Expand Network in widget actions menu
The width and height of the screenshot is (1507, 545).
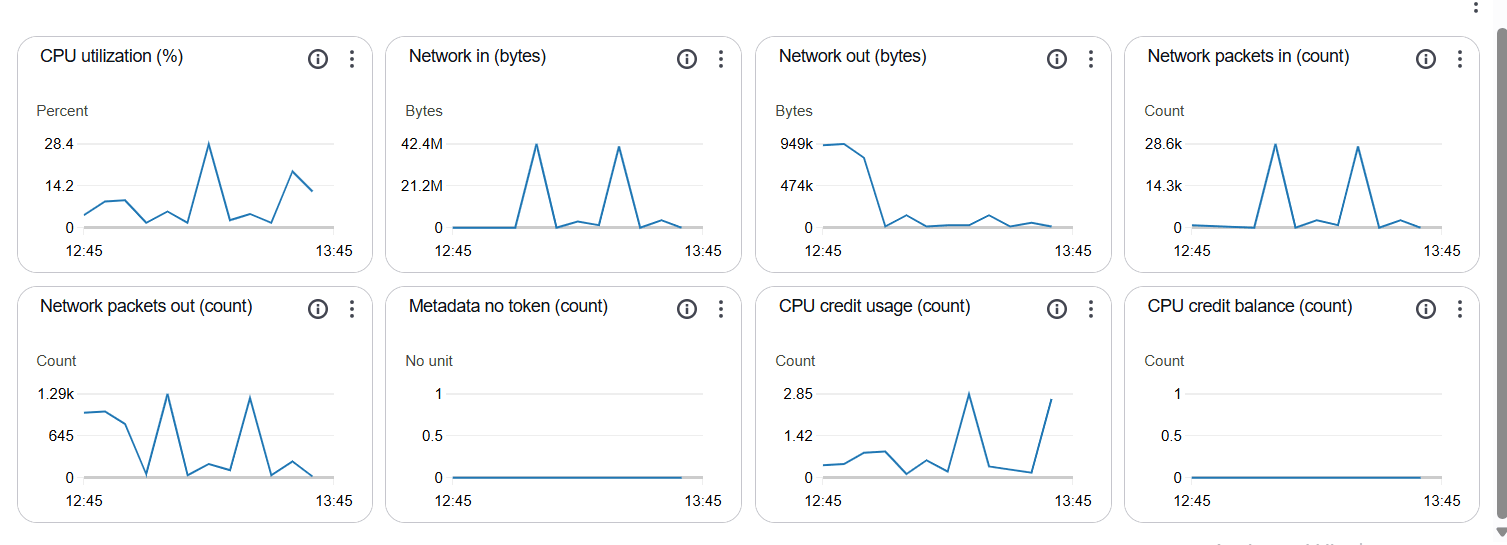click(x=720, y=59)
